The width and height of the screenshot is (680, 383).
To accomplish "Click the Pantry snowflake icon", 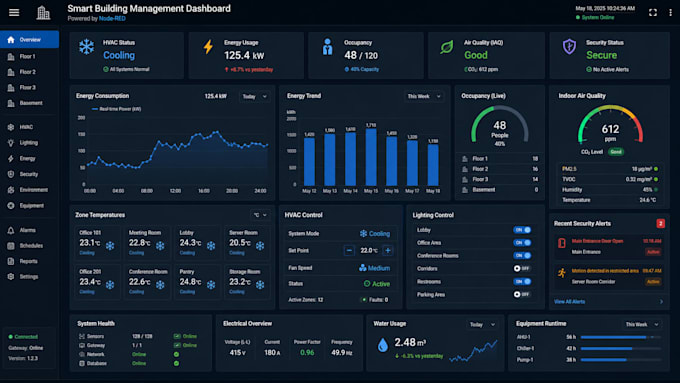I will [x=211, y=285].
